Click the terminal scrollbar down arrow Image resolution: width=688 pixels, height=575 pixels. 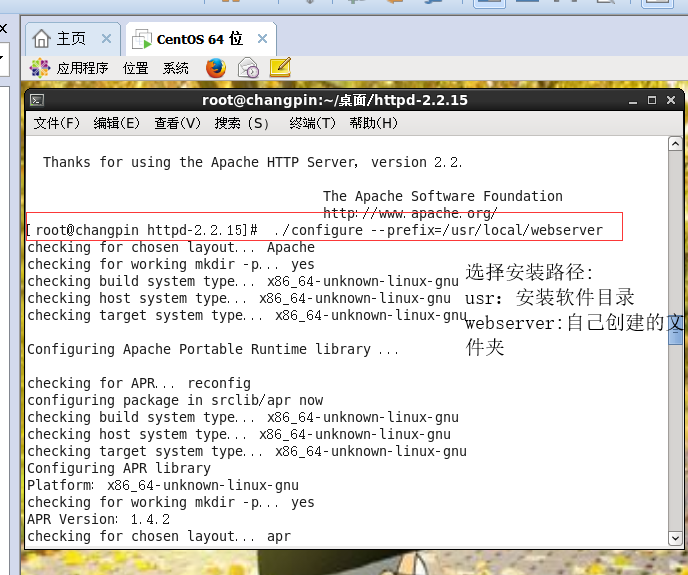675,538
